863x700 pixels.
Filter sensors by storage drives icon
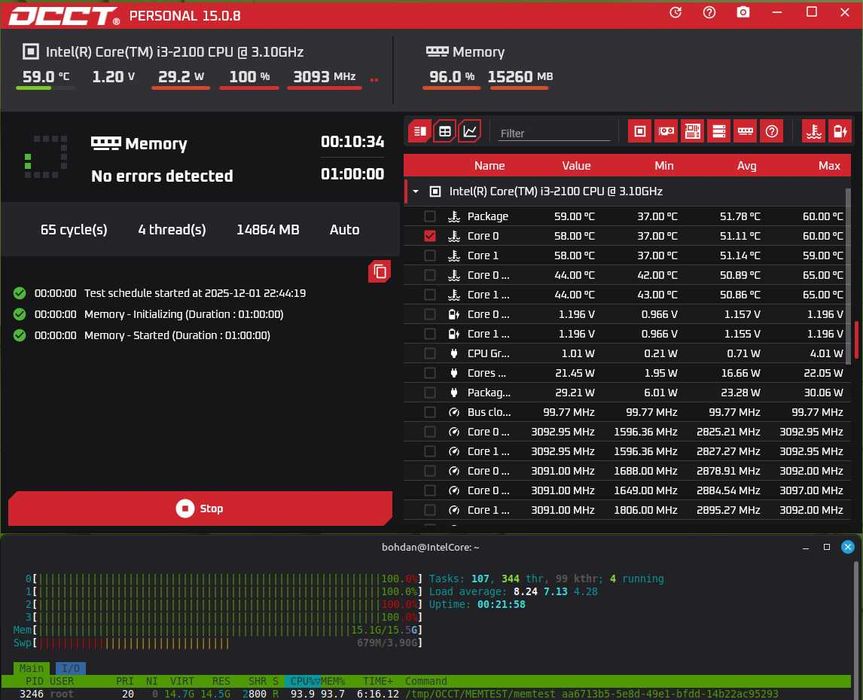[719, 132]
